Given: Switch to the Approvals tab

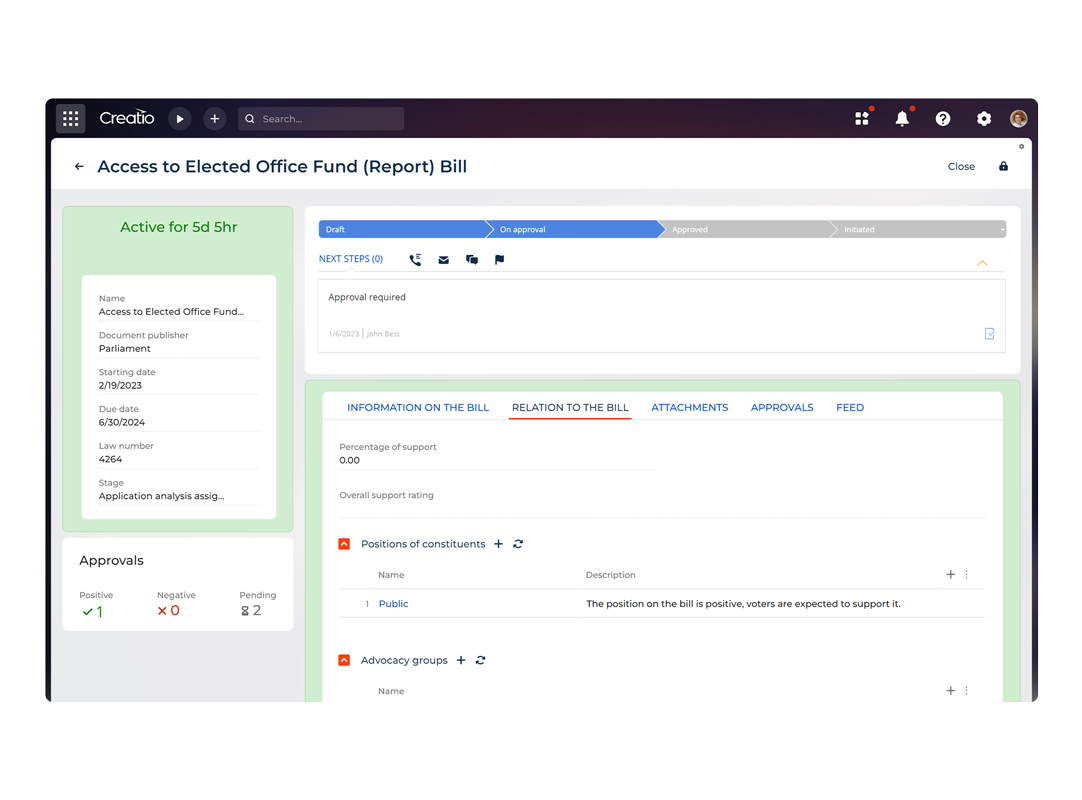Looking at the screenshot, I should [781, 408].
